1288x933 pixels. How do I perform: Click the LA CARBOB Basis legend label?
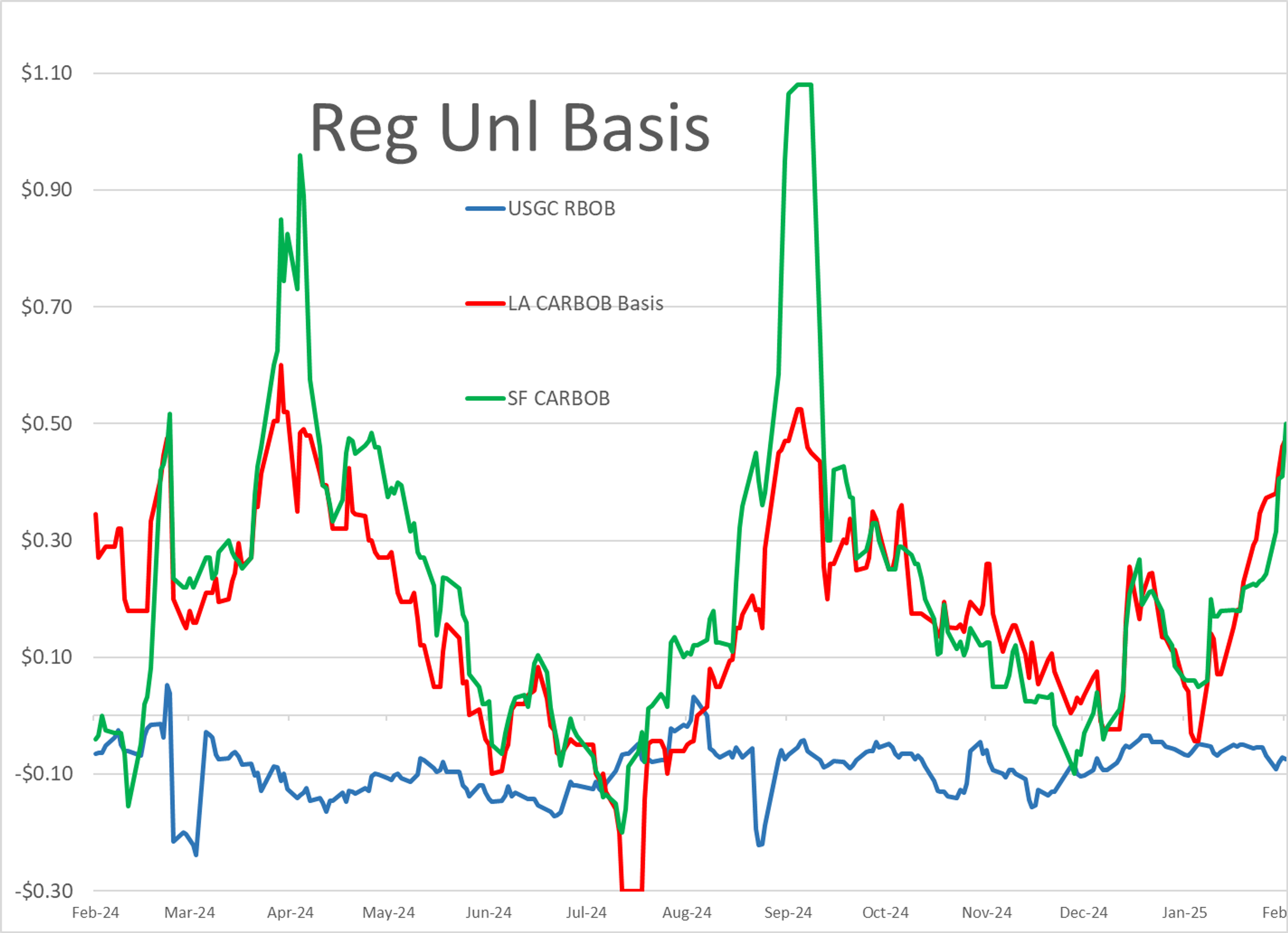click(586, 304)
